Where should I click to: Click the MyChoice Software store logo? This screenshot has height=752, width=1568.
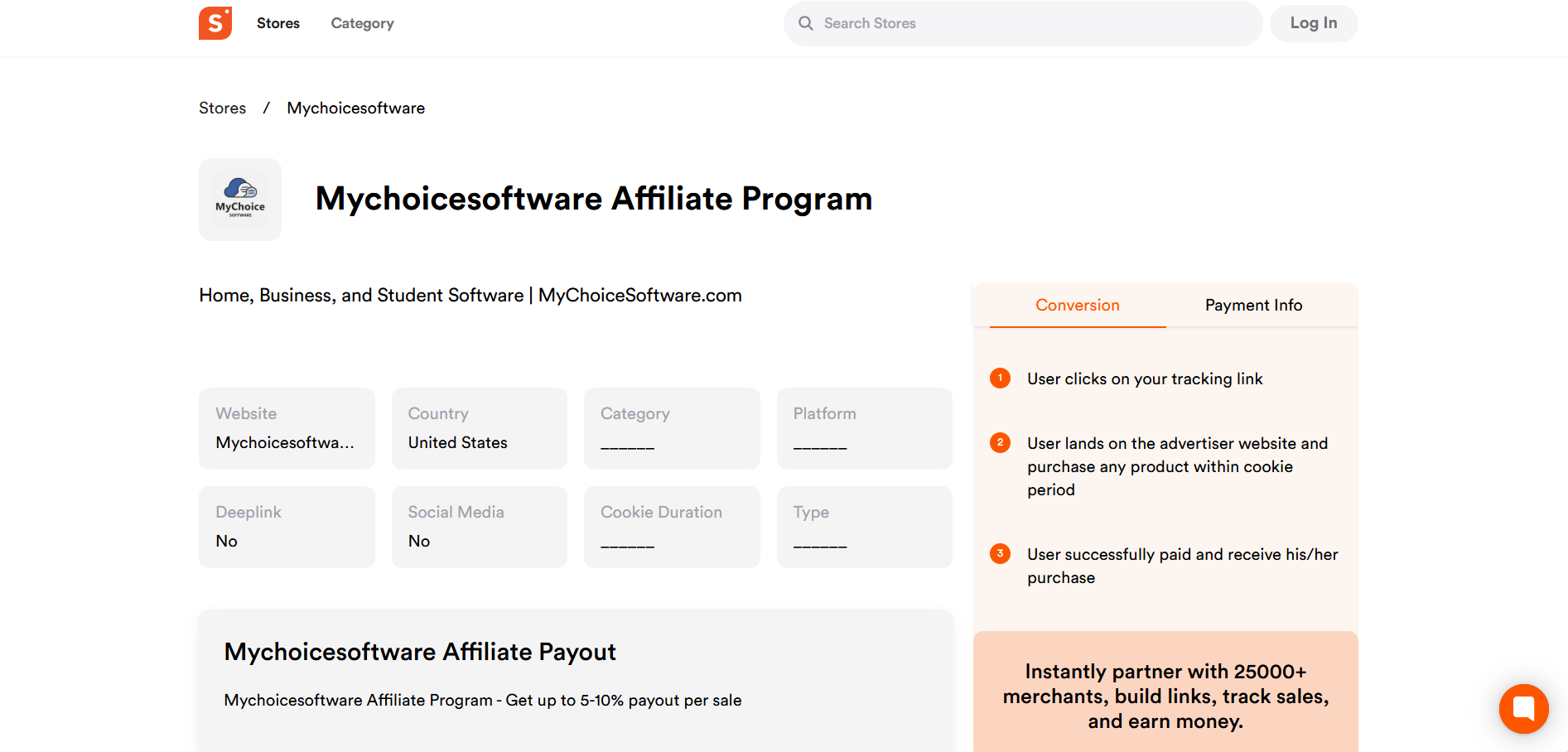[240, 200]
